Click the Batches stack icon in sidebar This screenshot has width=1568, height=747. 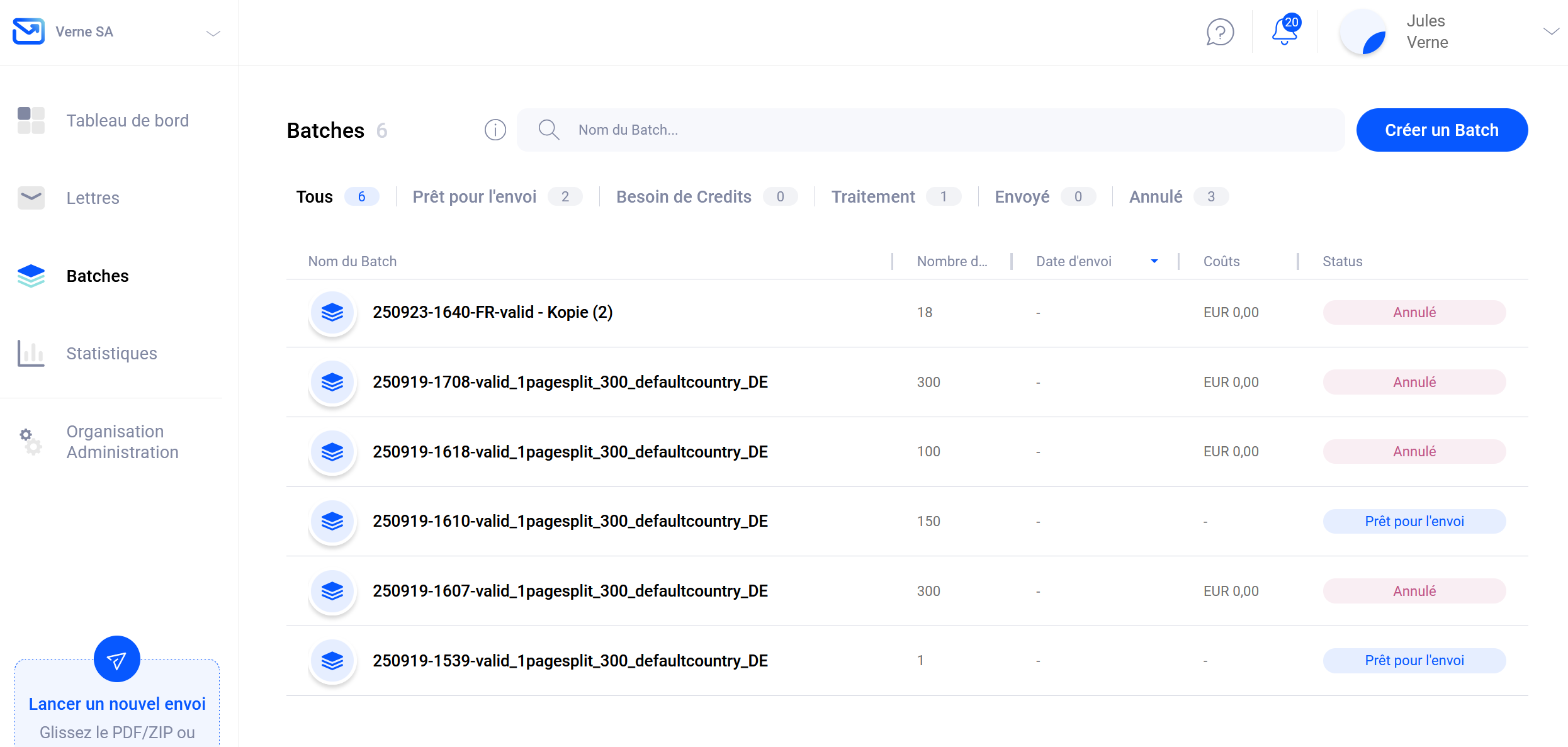tap(31, 276)
